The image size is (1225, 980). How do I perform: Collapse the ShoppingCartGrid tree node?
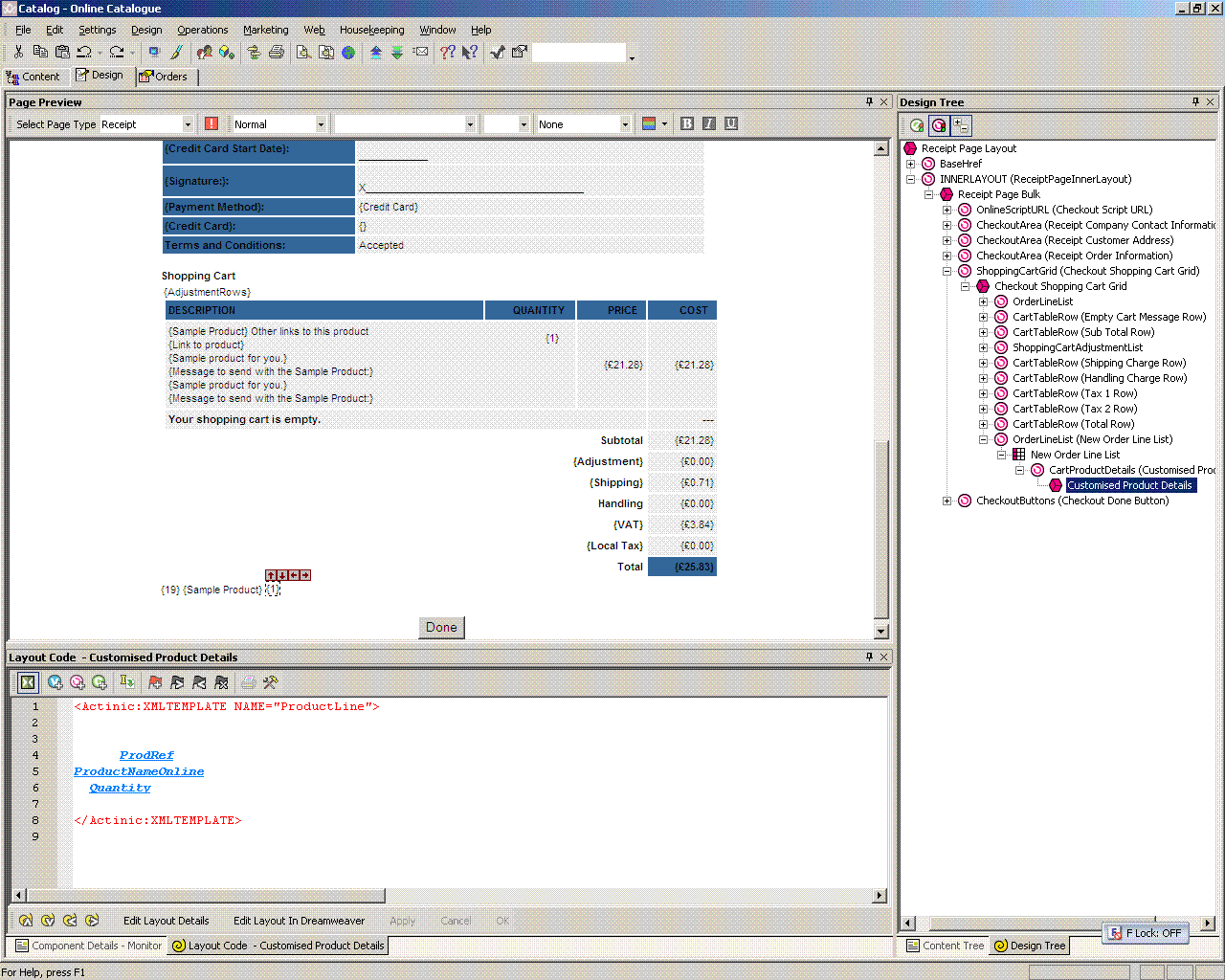click(x=947, y=271)
